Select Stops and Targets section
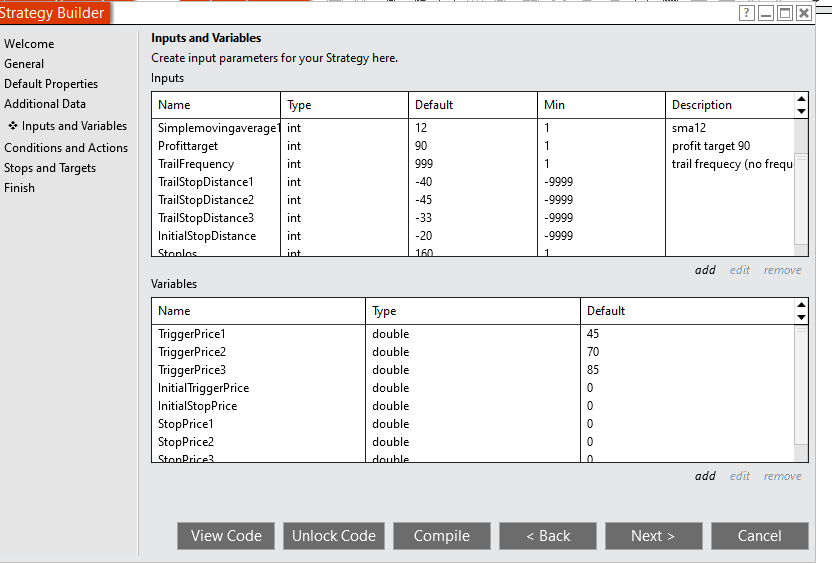The image size is (832, 563). (x=50, y=168)
